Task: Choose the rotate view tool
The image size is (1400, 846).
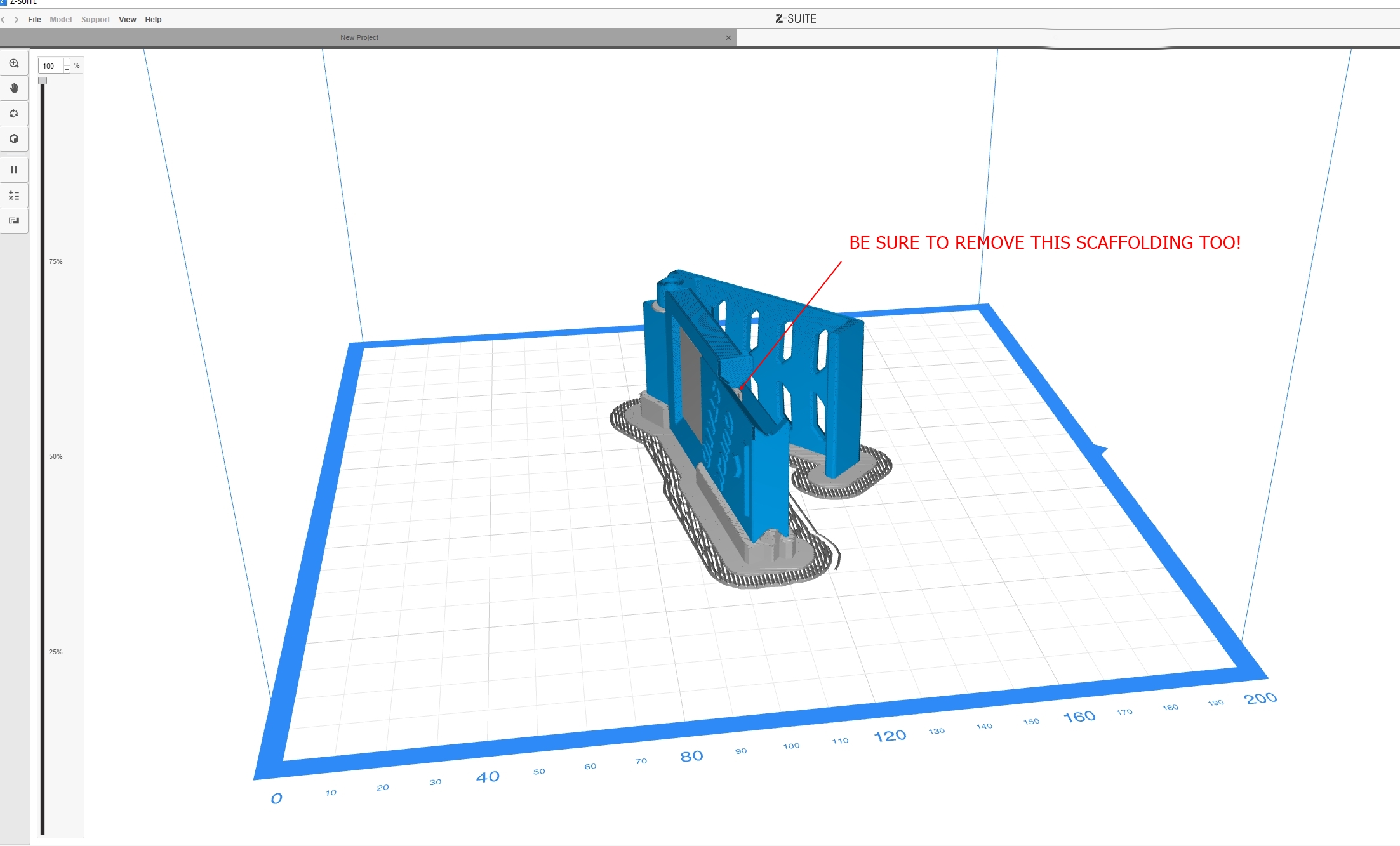Action: (14, 114)
